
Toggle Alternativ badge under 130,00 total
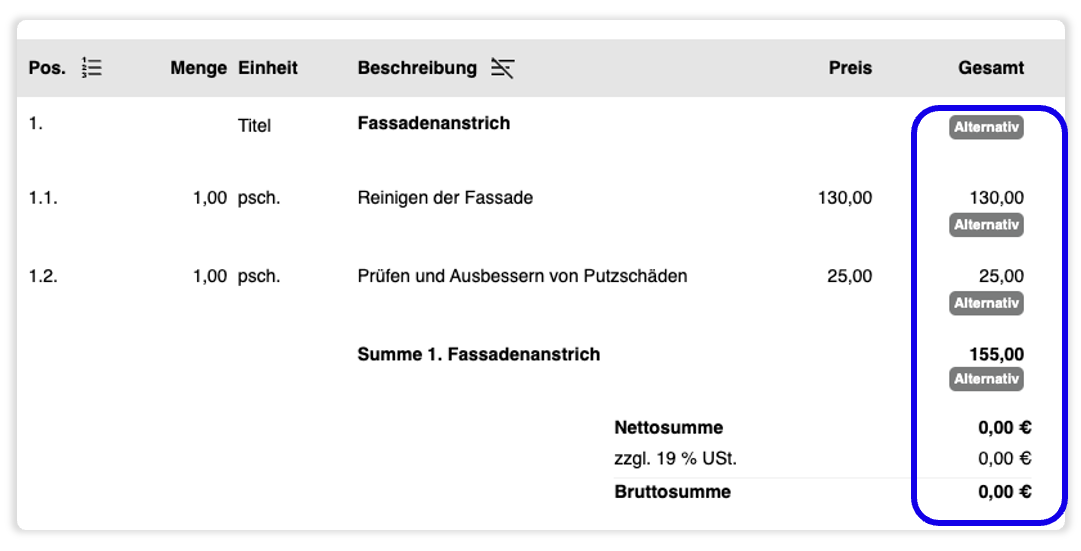(986, 225)
